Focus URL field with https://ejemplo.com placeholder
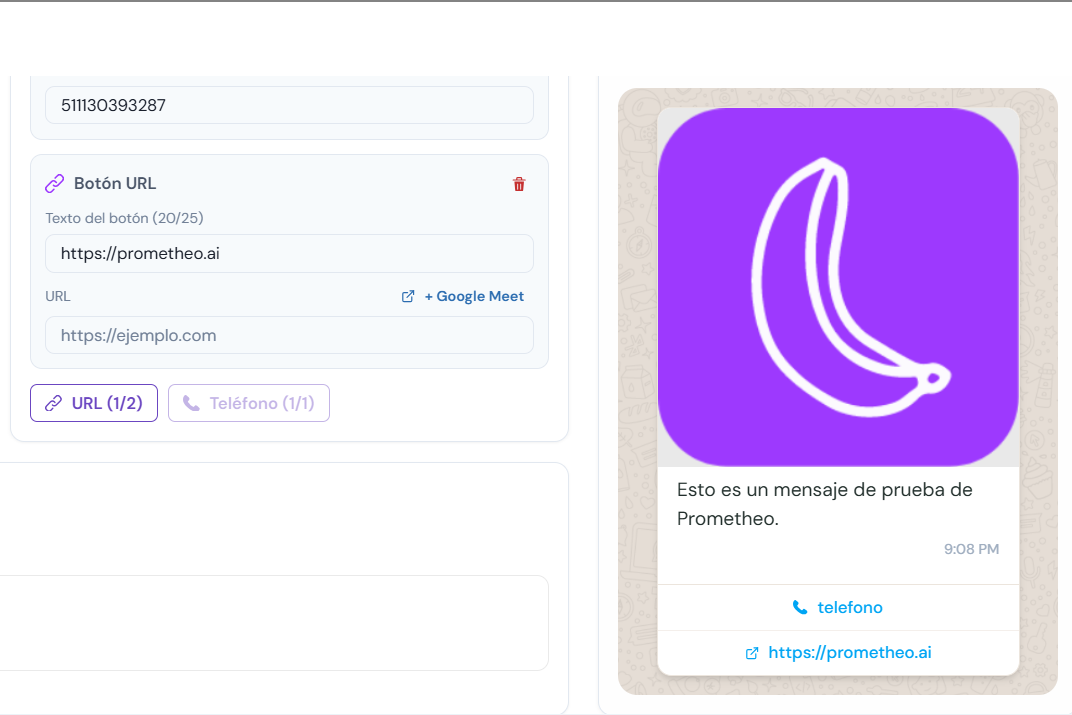1072x715 pixels. click(289, 335)
